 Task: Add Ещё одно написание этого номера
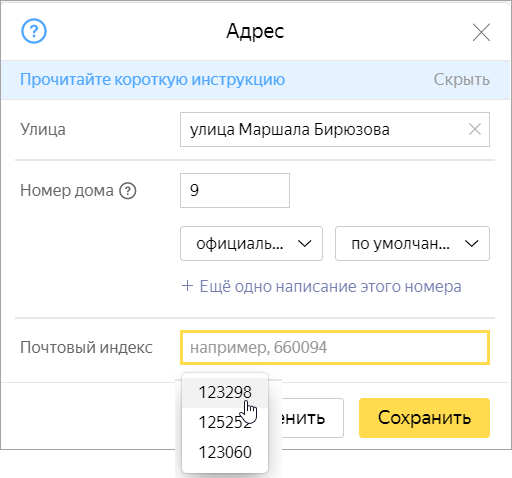[x=322, y=286]
